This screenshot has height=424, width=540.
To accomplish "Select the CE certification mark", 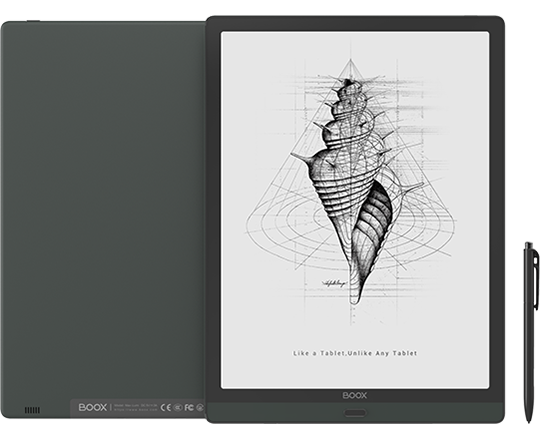I will [166, 407].
